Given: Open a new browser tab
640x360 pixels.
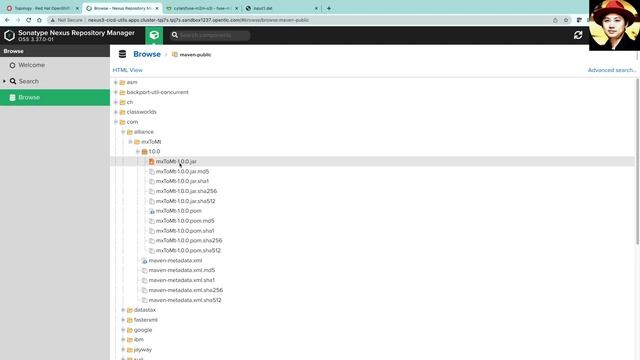Looking at the screenshot, I should point(329,8).
